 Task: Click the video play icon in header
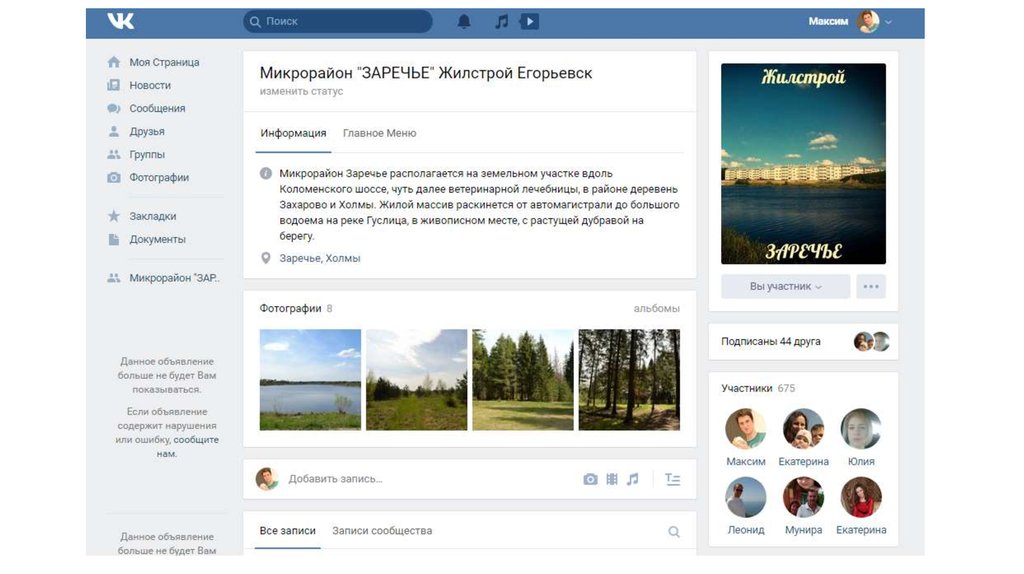[x=529, y=21]
